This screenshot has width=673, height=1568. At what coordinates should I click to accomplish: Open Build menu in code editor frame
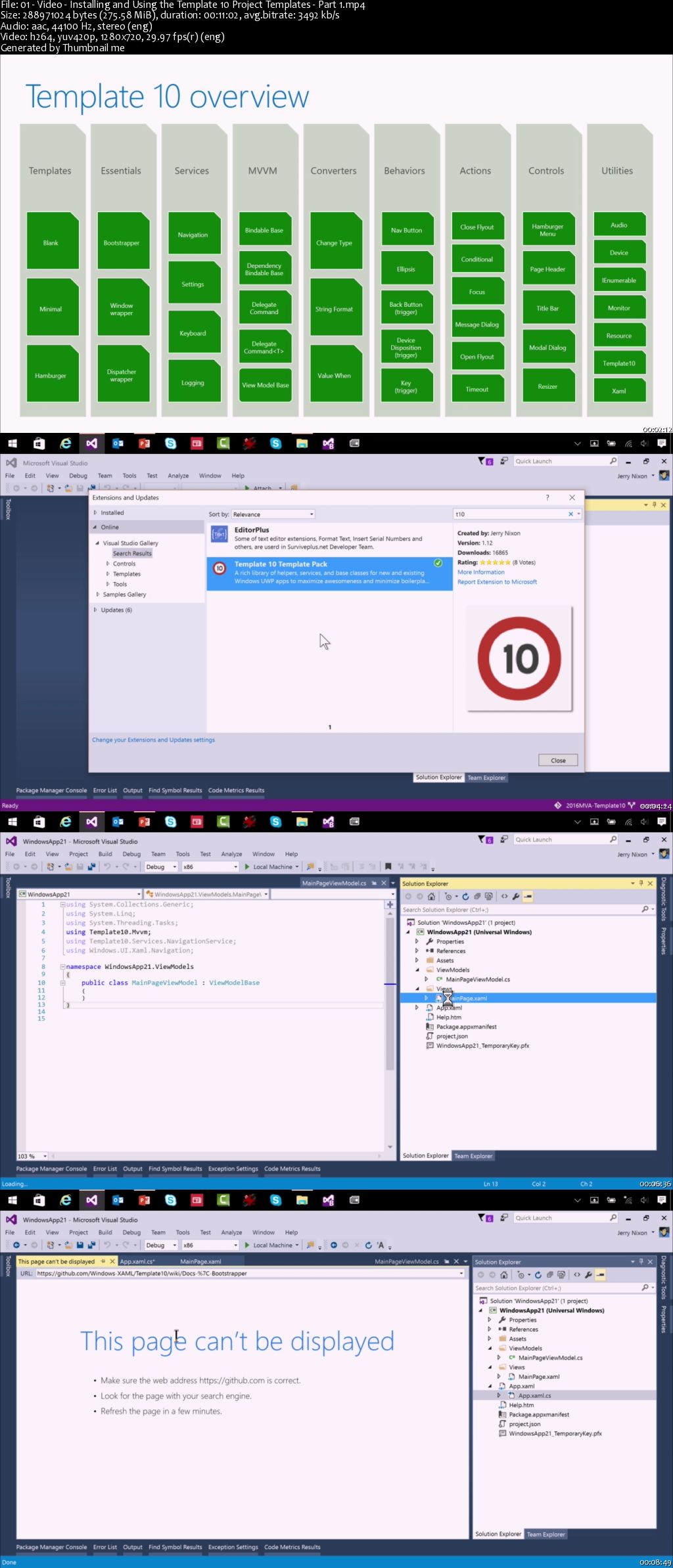[x=105, y=854]
